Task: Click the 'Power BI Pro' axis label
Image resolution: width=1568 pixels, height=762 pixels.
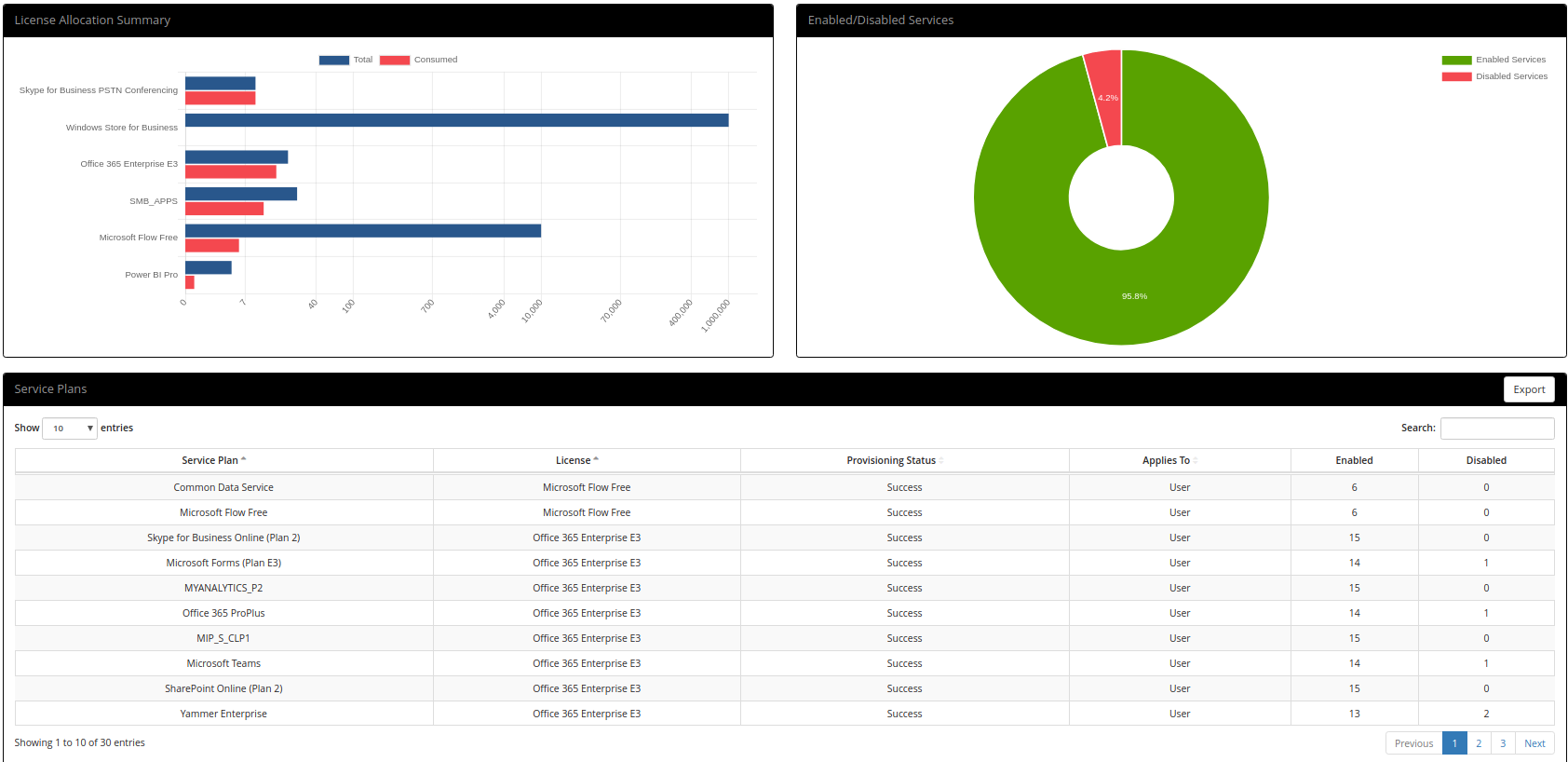Action: pos(151,275)
